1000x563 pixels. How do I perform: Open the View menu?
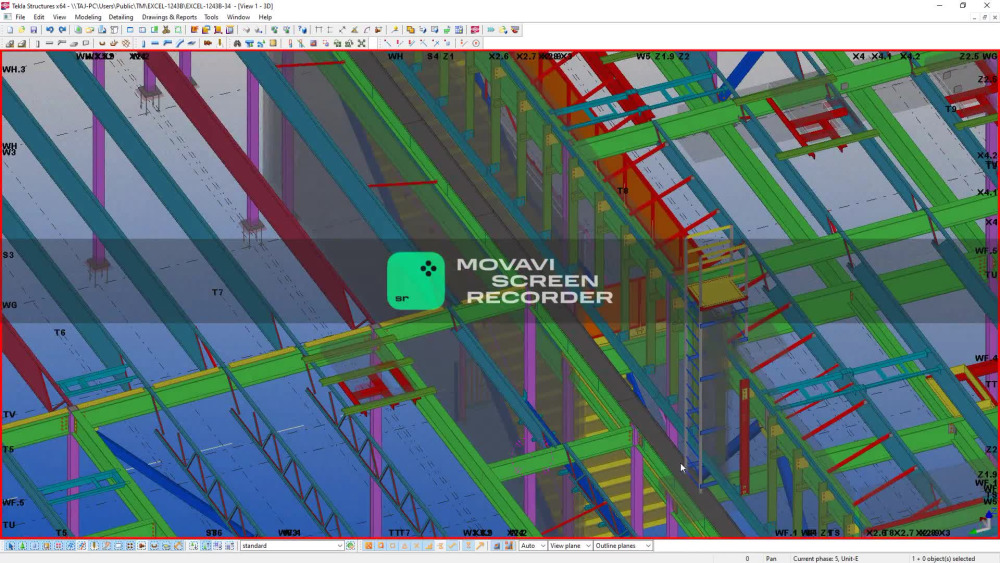pos(59,17)
